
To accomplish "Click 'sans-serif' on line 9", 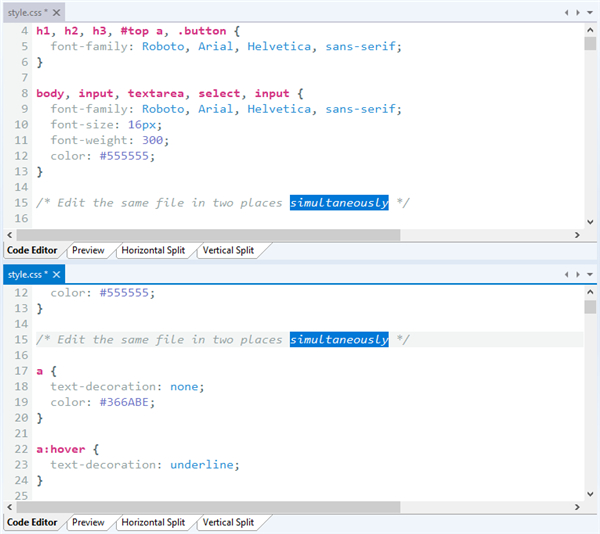I will [x=360, y=109].
